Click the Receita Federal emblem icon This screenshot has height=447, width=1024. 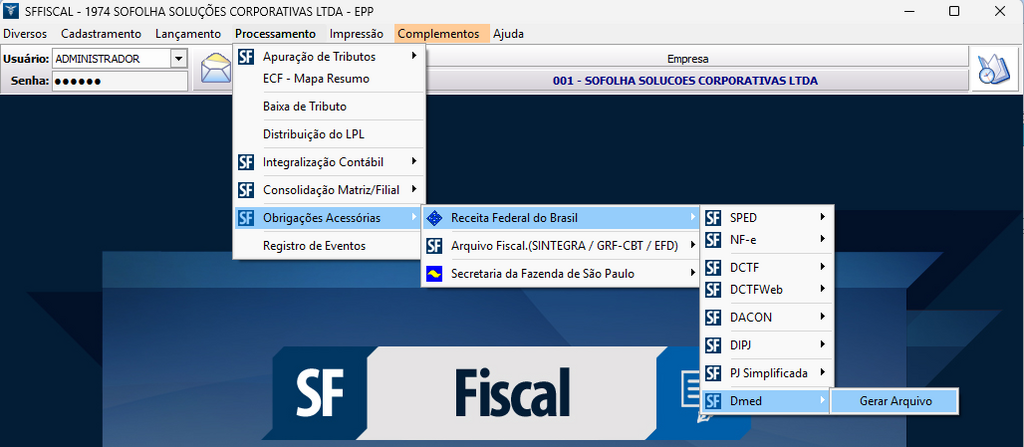point(434,218)
